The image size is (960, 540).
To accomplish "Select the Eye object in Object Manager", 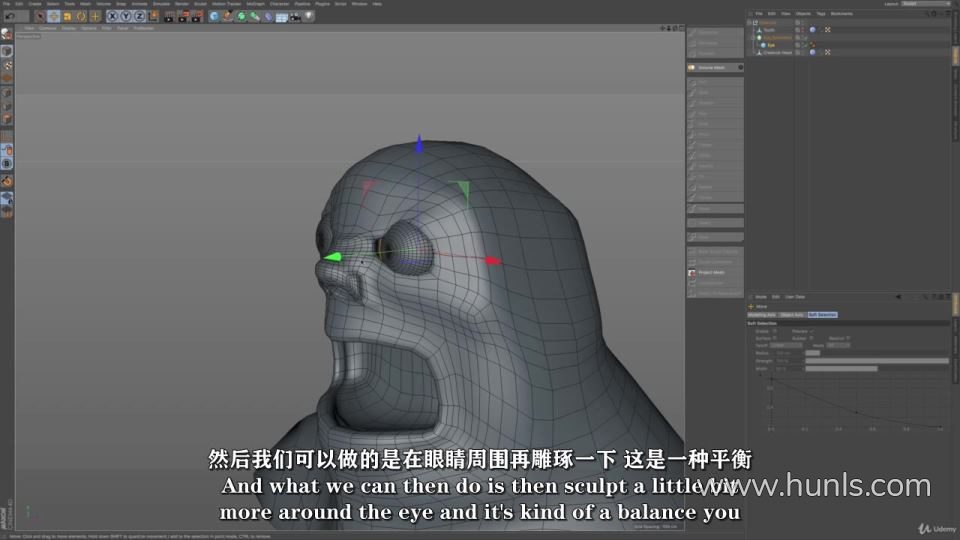I will 771,45.
